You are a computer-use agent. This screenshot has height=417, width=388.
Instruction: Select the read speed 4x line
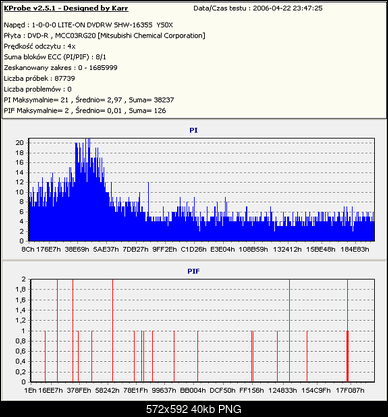click(40, 46)
